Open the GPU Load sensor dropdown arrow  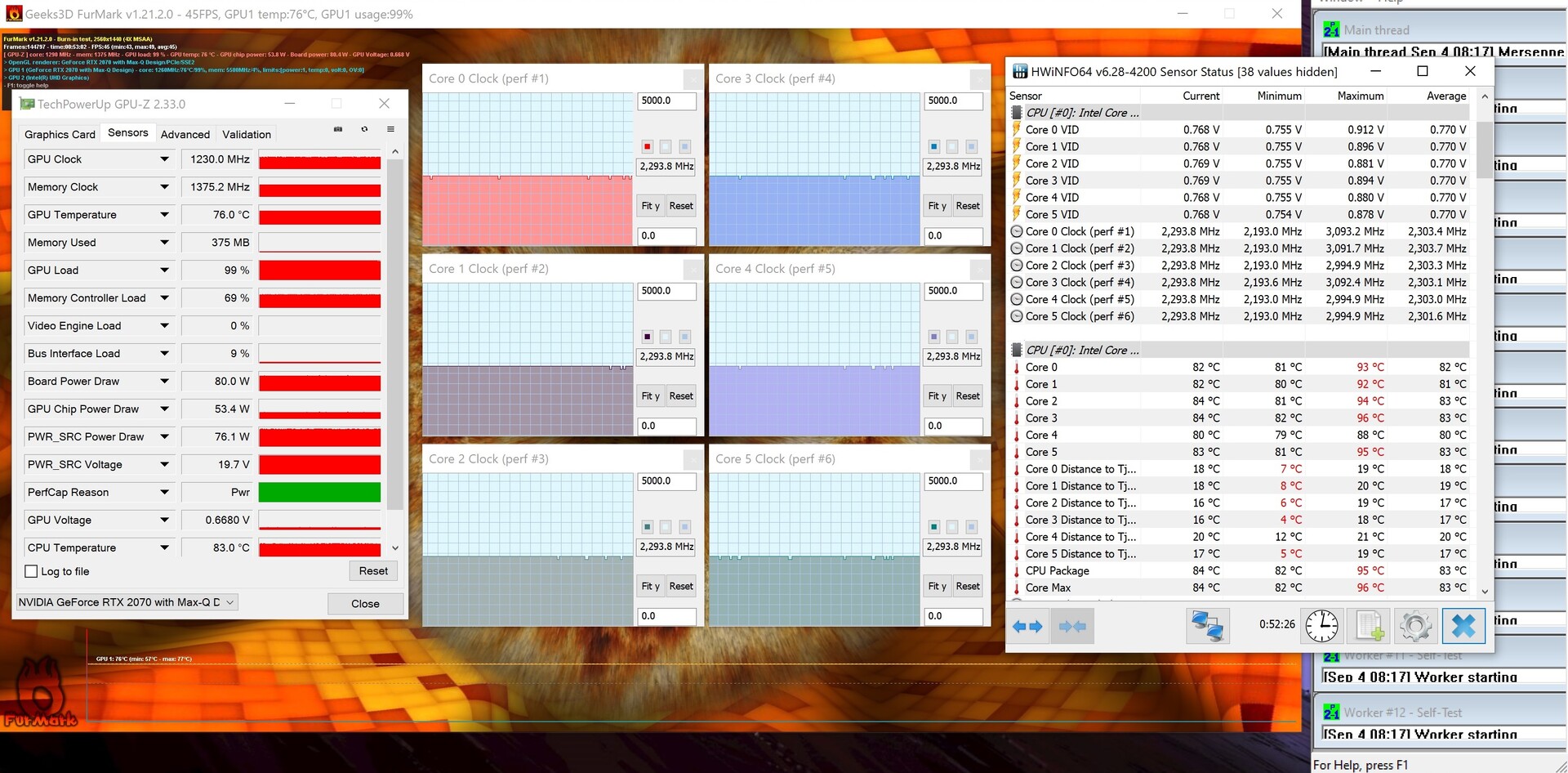(164, 270)
